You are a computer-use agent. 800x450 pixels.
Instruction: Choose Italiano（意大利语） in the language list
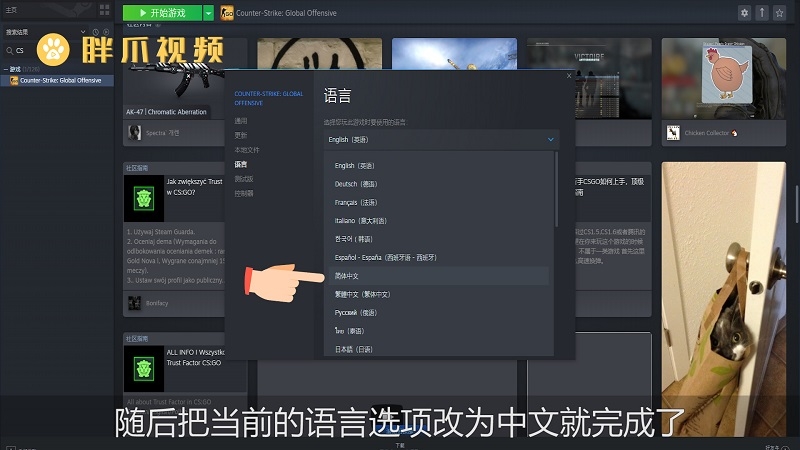click(x=439, y=221)
